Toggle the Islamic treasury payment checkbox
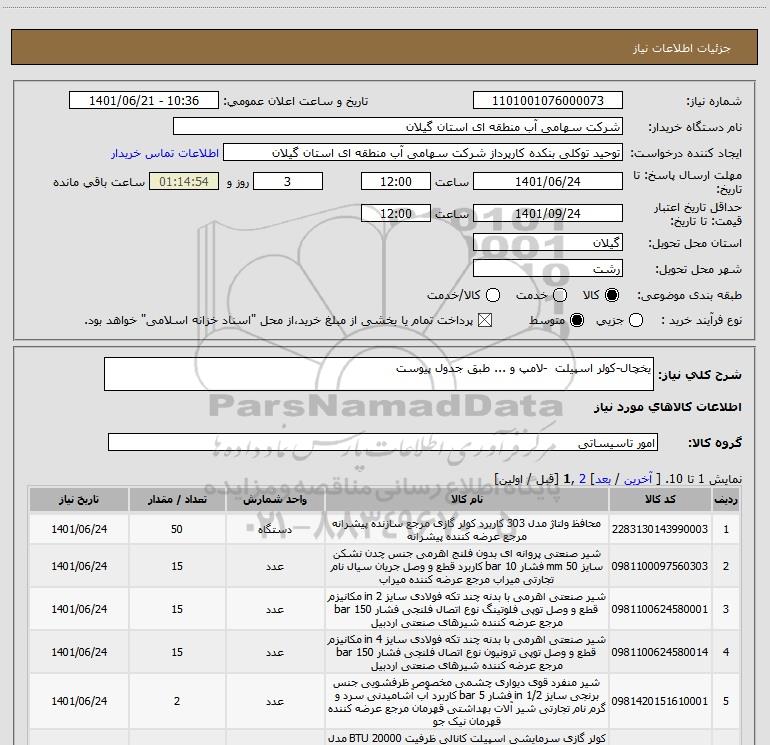This screenshot has width=770, height=745. 485,321
